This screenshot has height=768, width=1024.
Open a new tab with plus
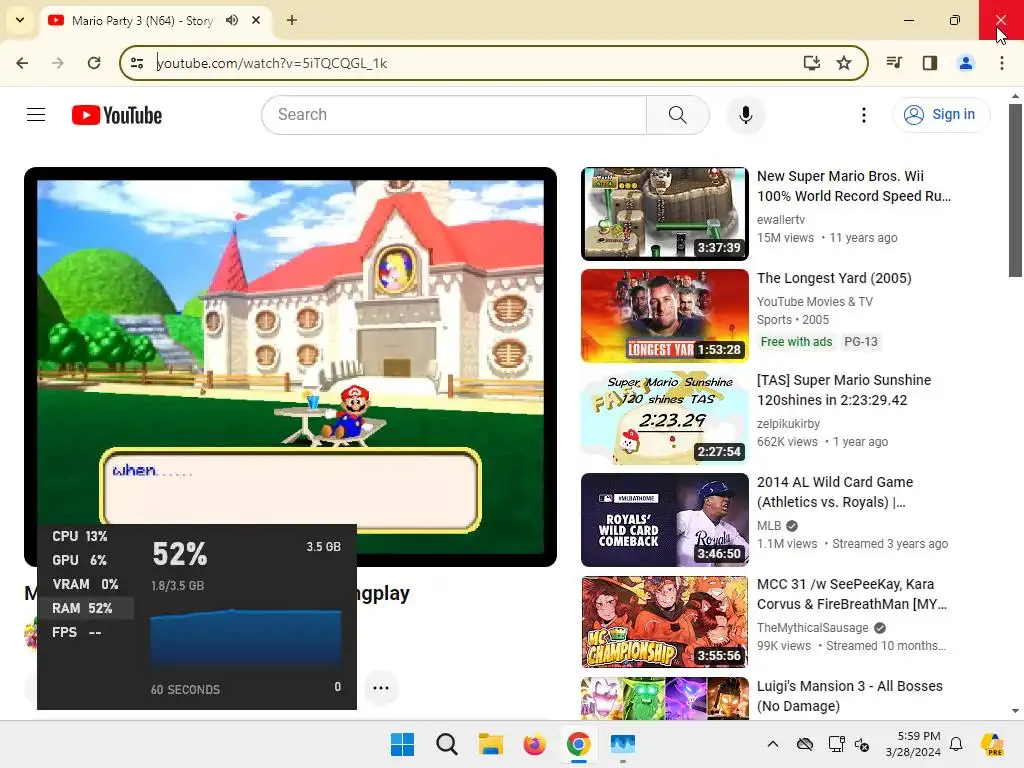click(x=292, y=20)
